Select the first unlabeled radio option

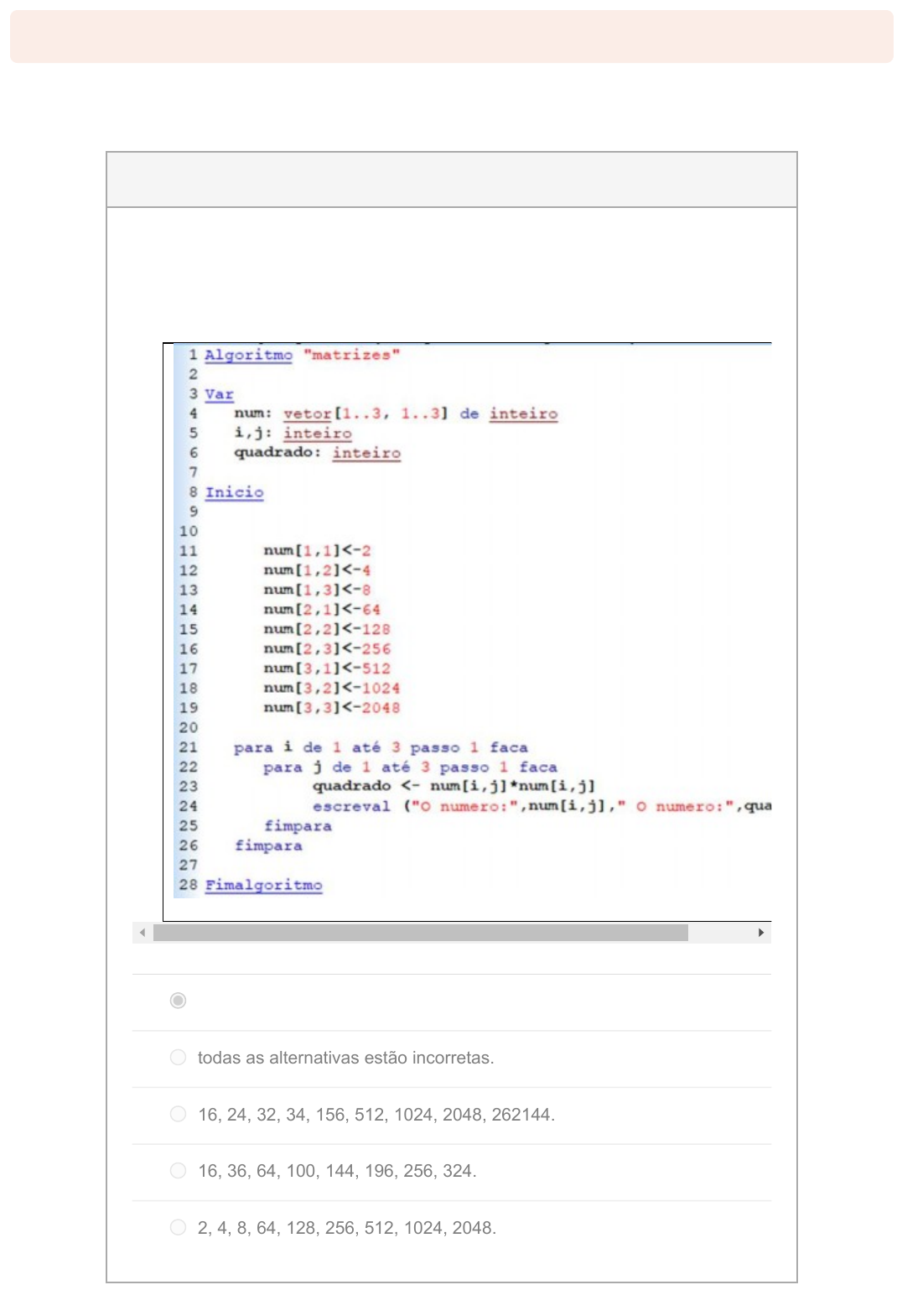178,1001
